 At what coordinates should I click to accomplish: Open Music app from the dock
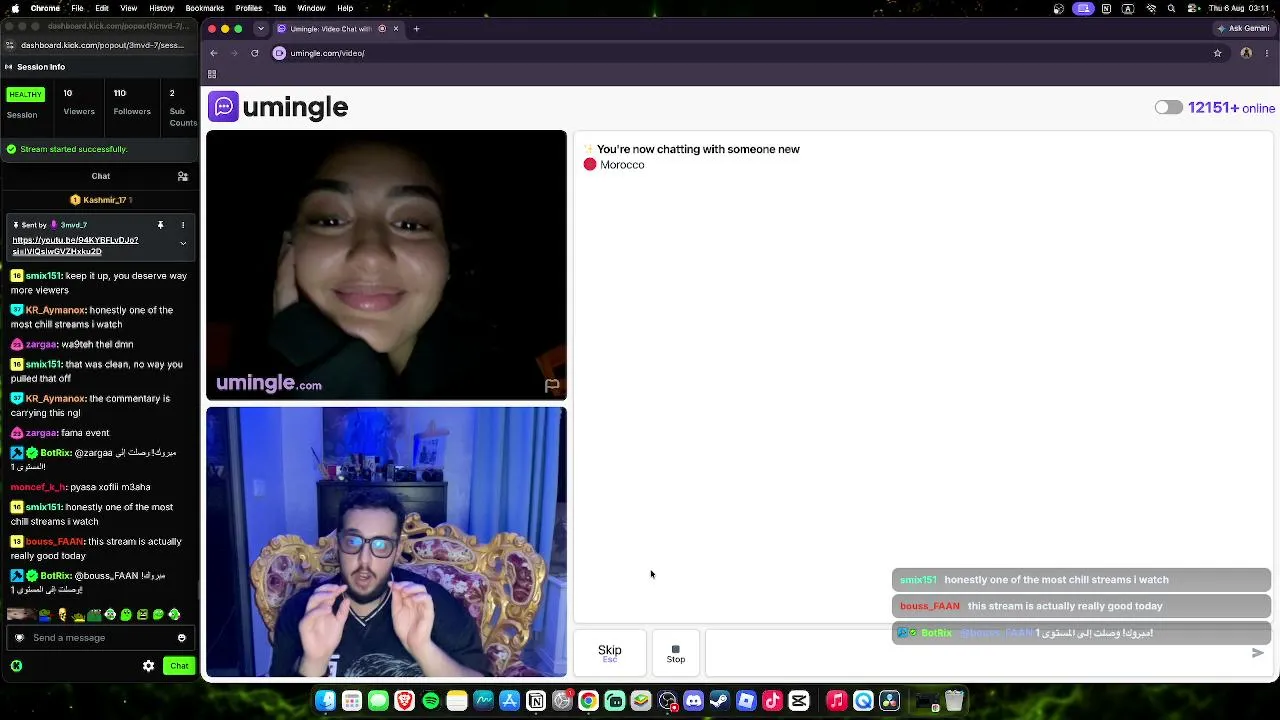tap(837, 701)
